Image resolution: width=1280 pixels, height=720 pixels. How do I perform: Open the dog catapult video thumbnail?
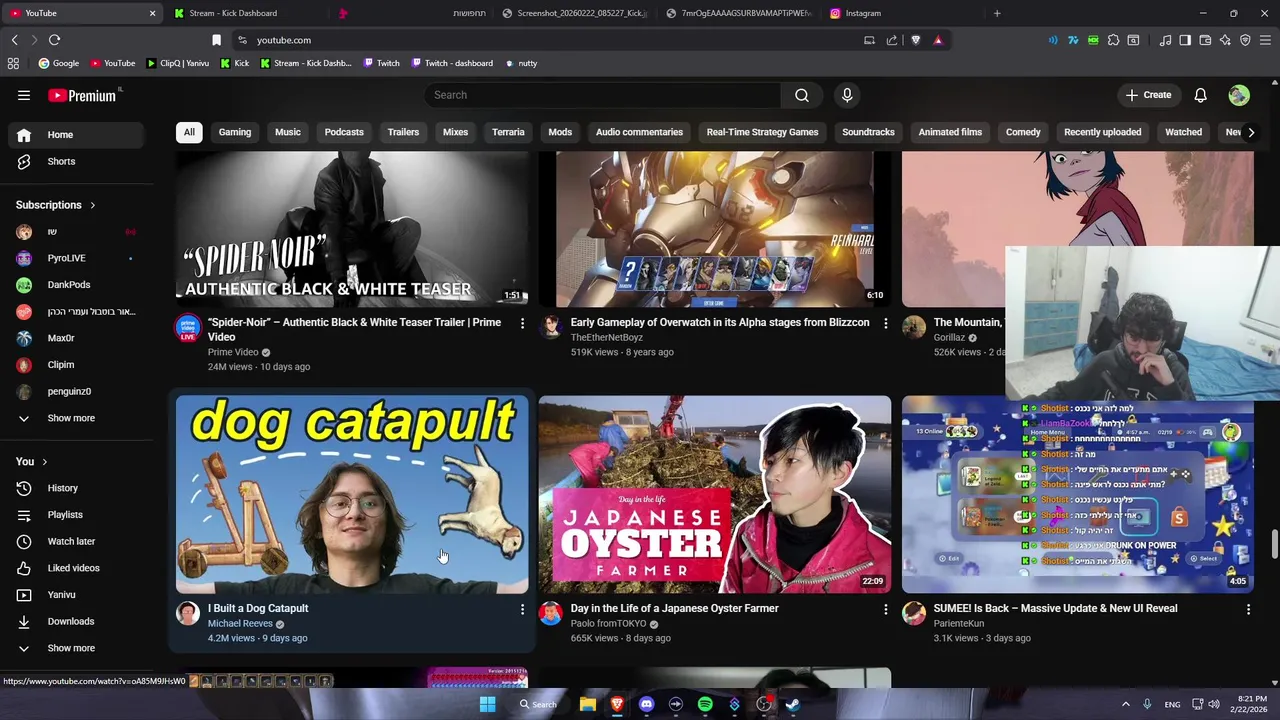tap(352, 494)
